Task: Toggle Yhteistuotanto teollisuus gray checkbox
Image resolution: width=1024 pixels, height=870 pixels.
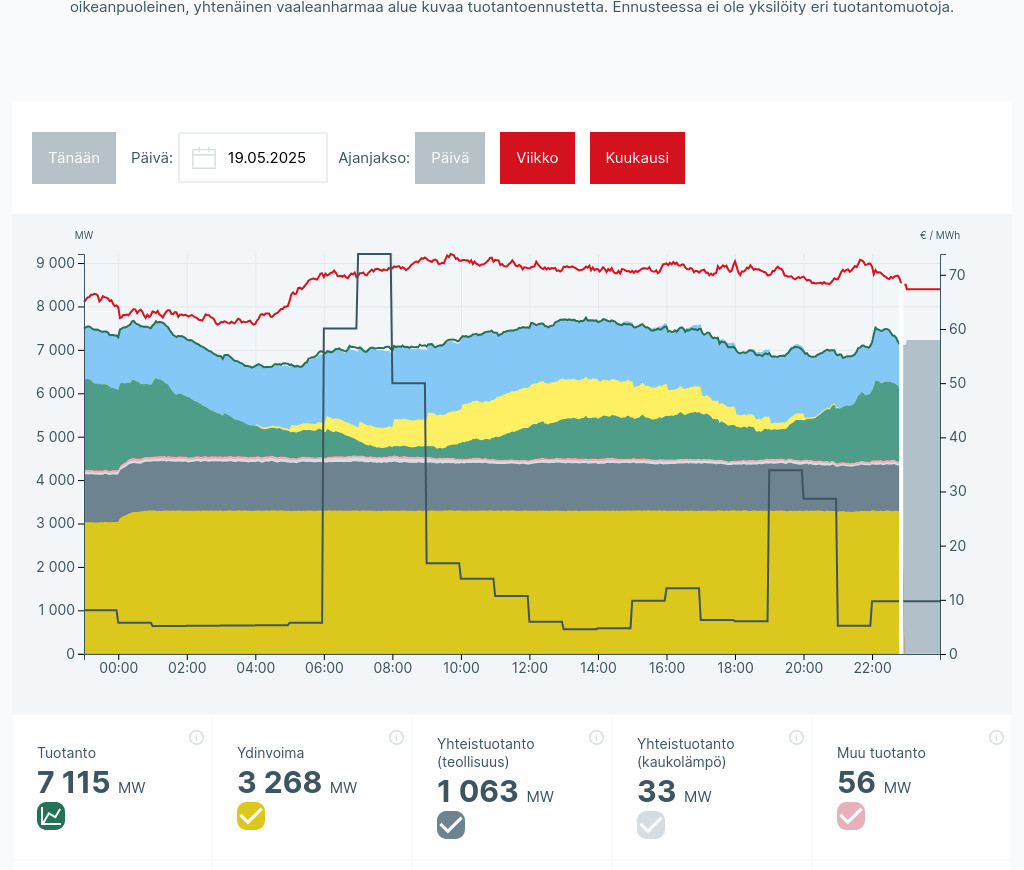Action: click(x=451, y=825)
